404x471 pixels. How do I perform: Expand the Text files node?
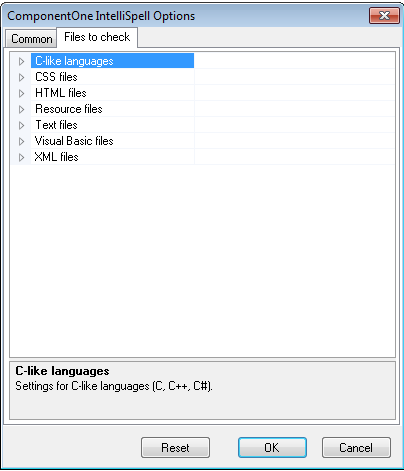tap(21, 125)
